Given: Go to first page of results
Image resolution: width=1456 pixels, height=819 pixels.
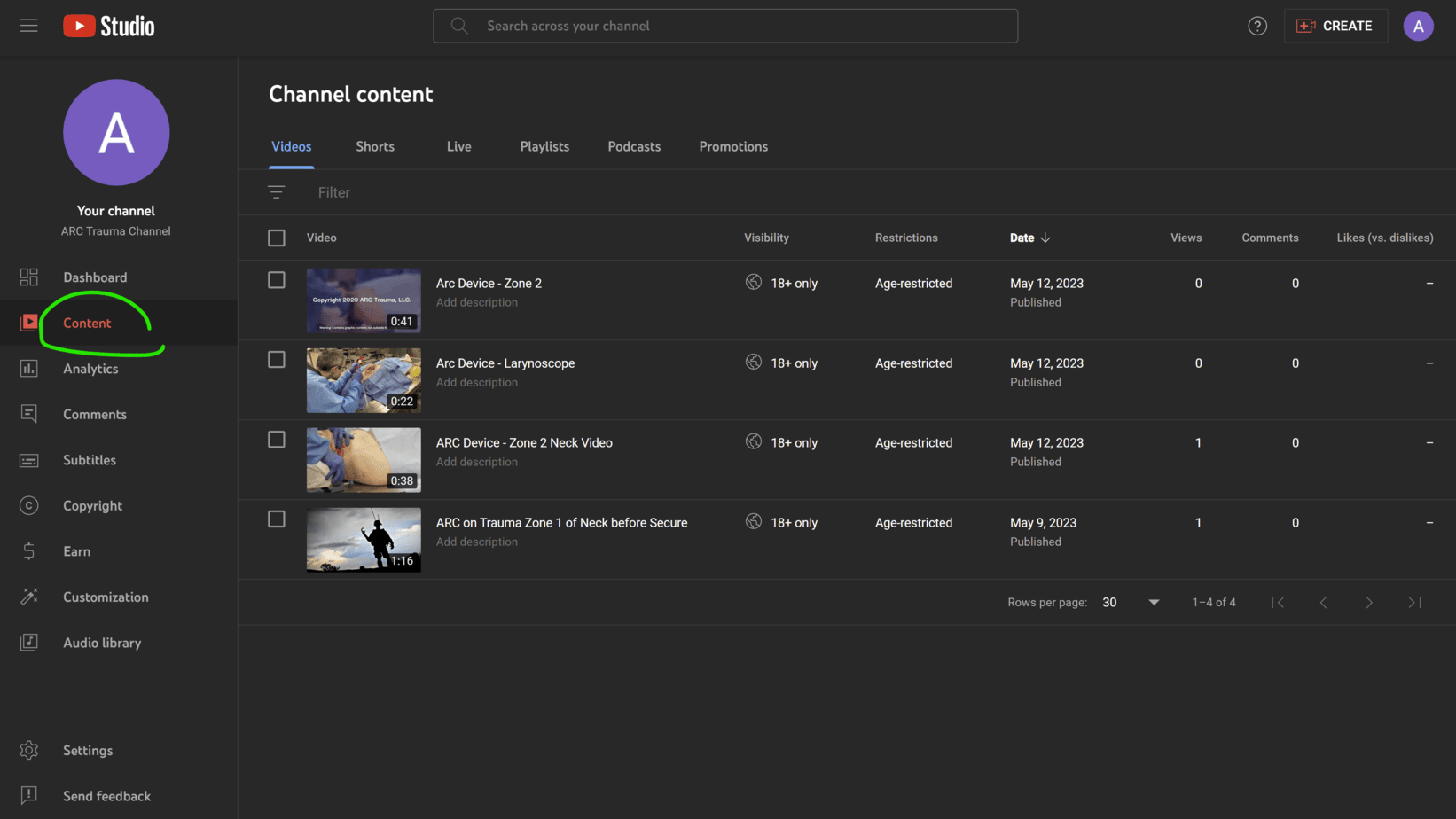Looking at the screenshot, I should tap(1278, 603).
